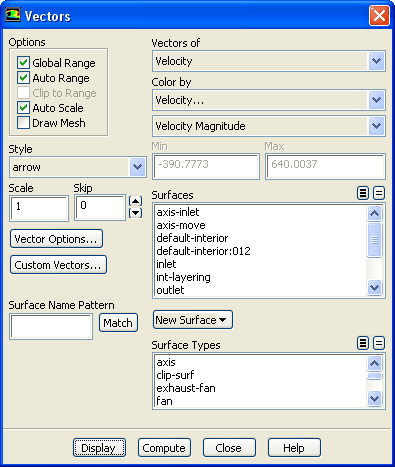Click the Custom Vectors... button
The width and height of the screenshot is (395, 467).
[58, 265]
